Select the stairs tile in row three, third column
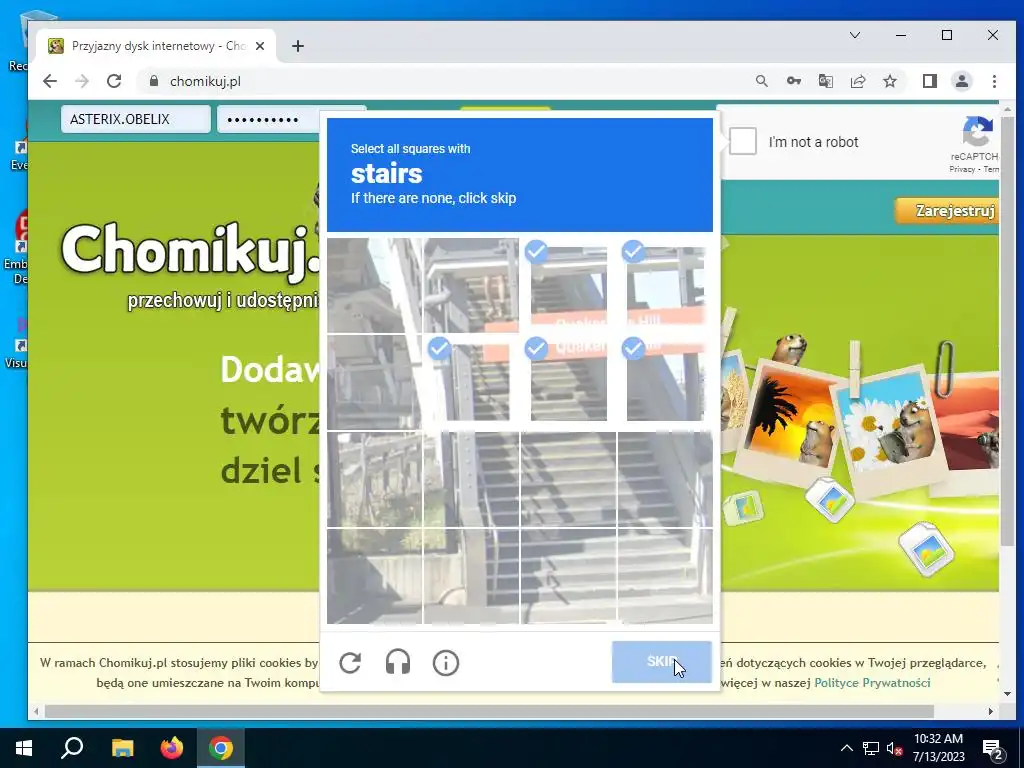1024x768 pixels. 568,479
